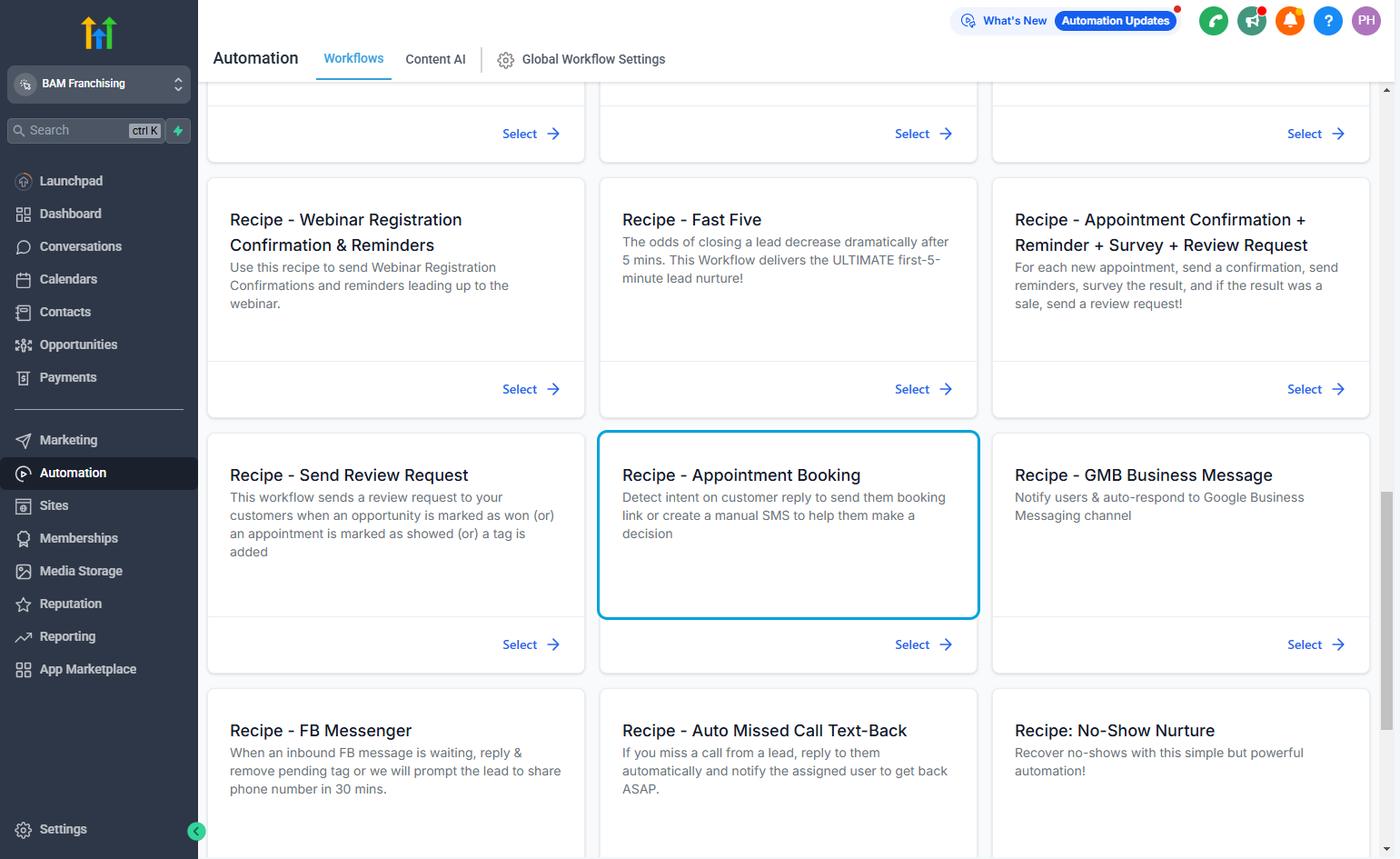Viewport: 1400px width, 859px height.
Task: Click the Recipe - Appointment Booking card
Action: (x=789, y=524)
